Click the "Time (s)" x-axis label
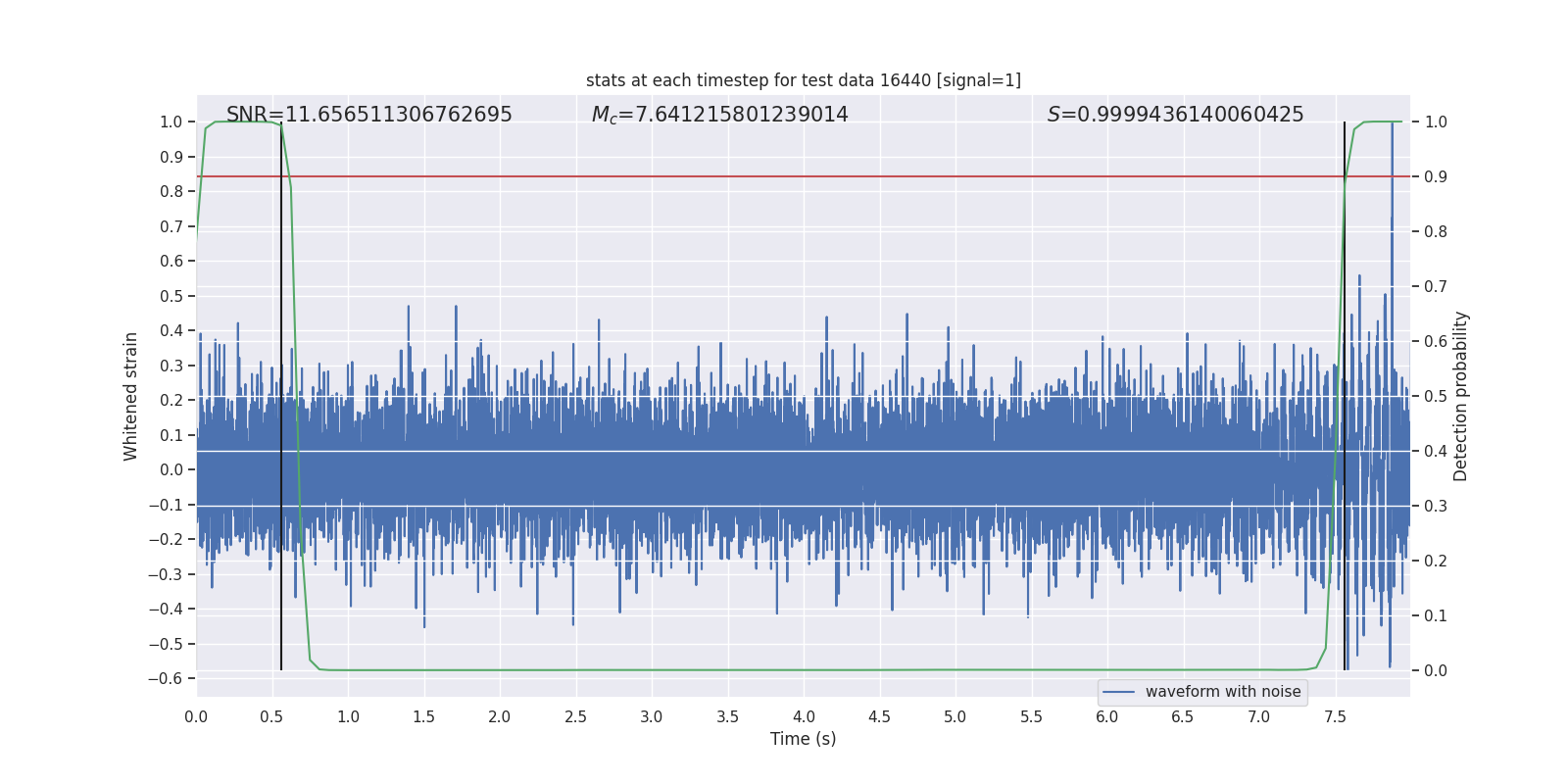Image resolution: width=1568 pixels, height=784 pixels. point(803,739)
